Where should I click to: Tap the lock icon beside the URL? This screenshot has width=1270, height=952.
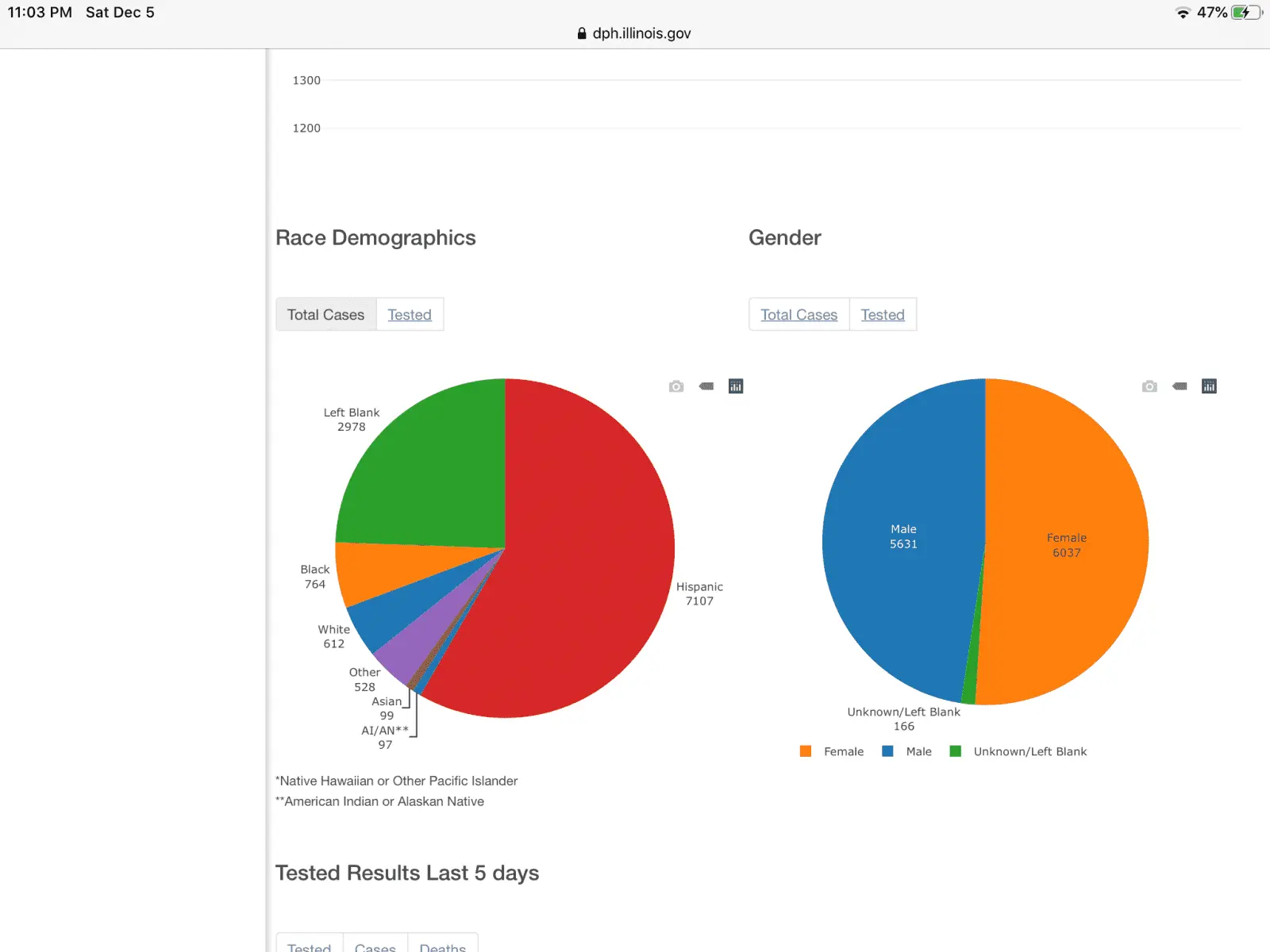pos(582,33)
